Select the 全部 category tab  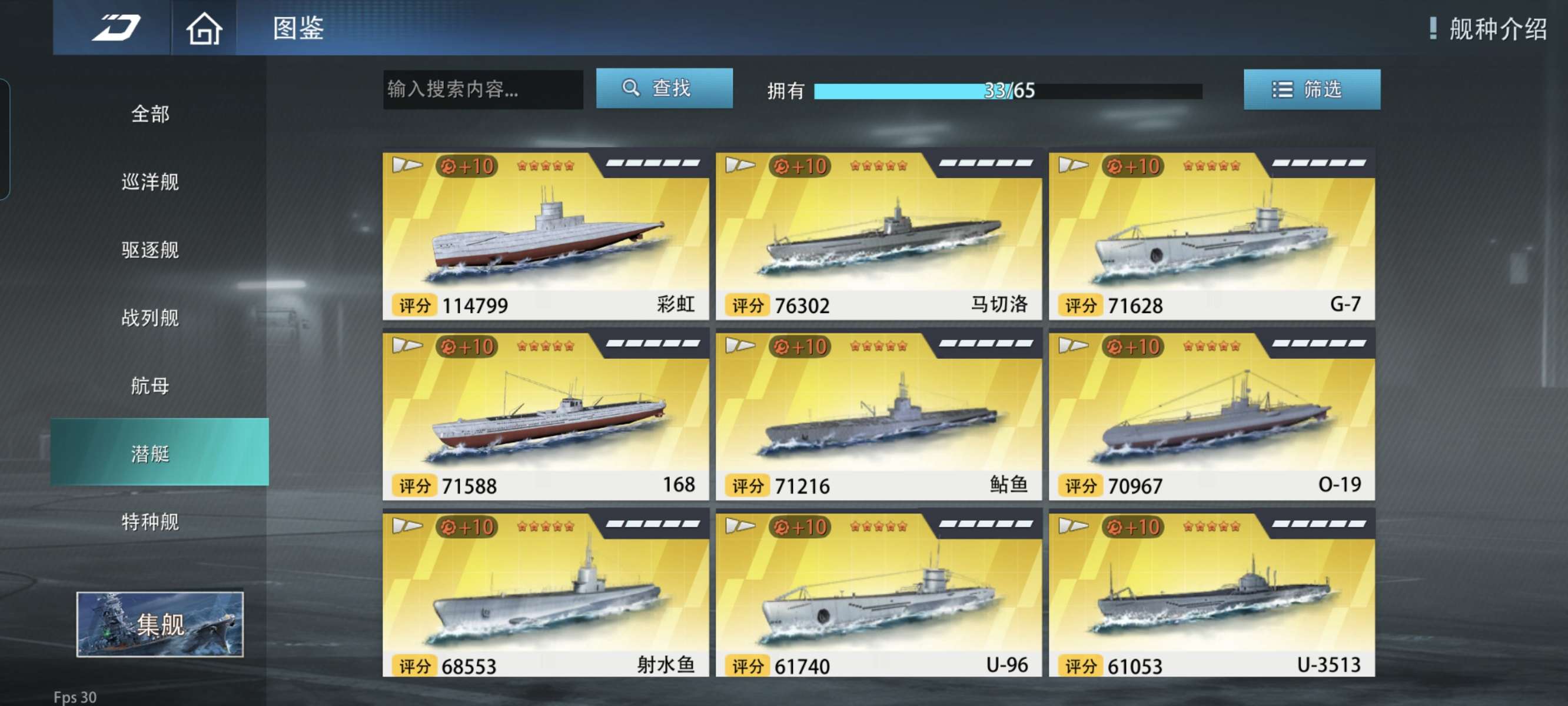pos(150,114)
